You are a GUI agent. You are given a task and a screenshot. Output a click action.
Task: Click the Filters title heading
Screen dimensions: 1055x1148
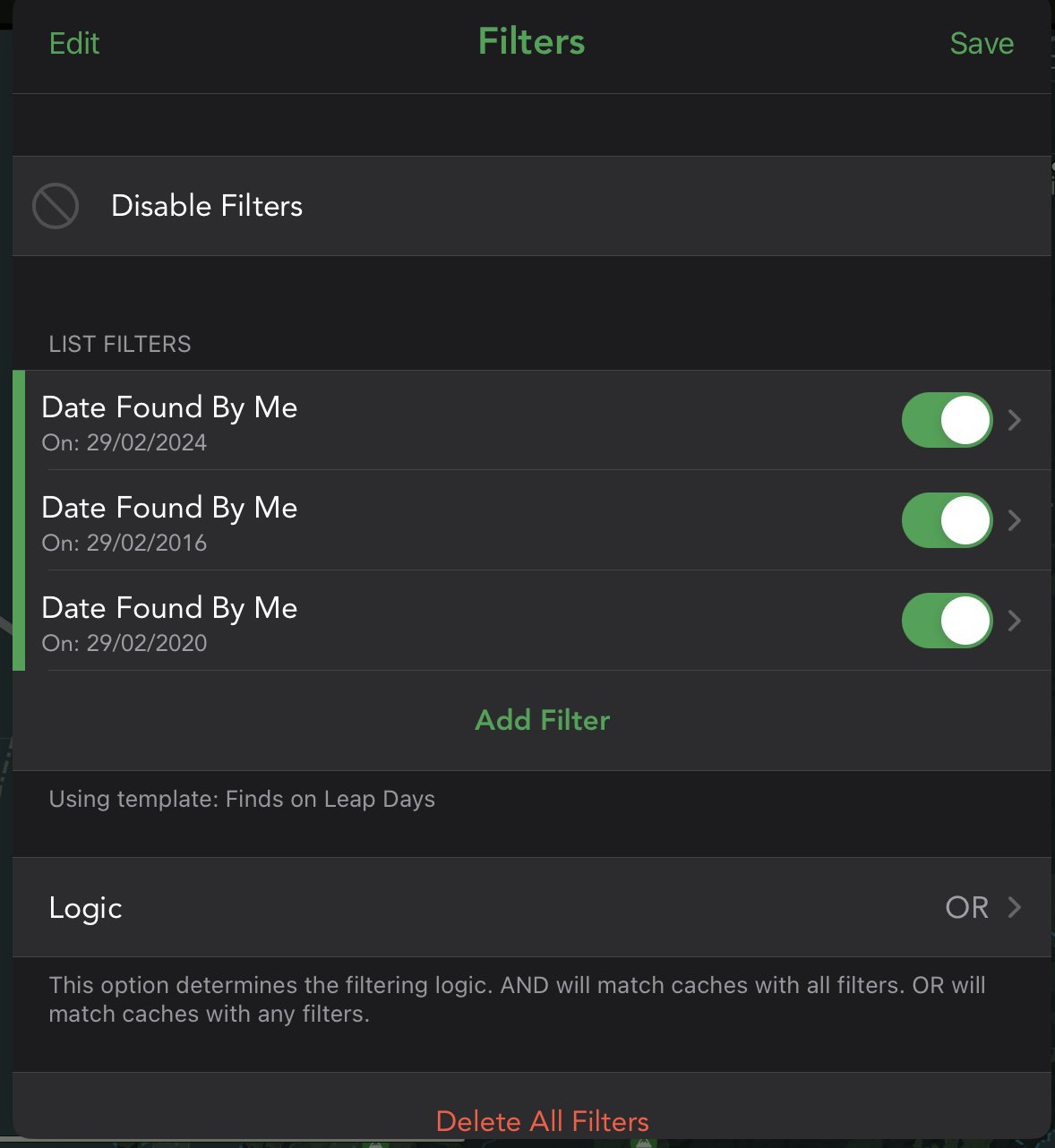pos(531,42)
